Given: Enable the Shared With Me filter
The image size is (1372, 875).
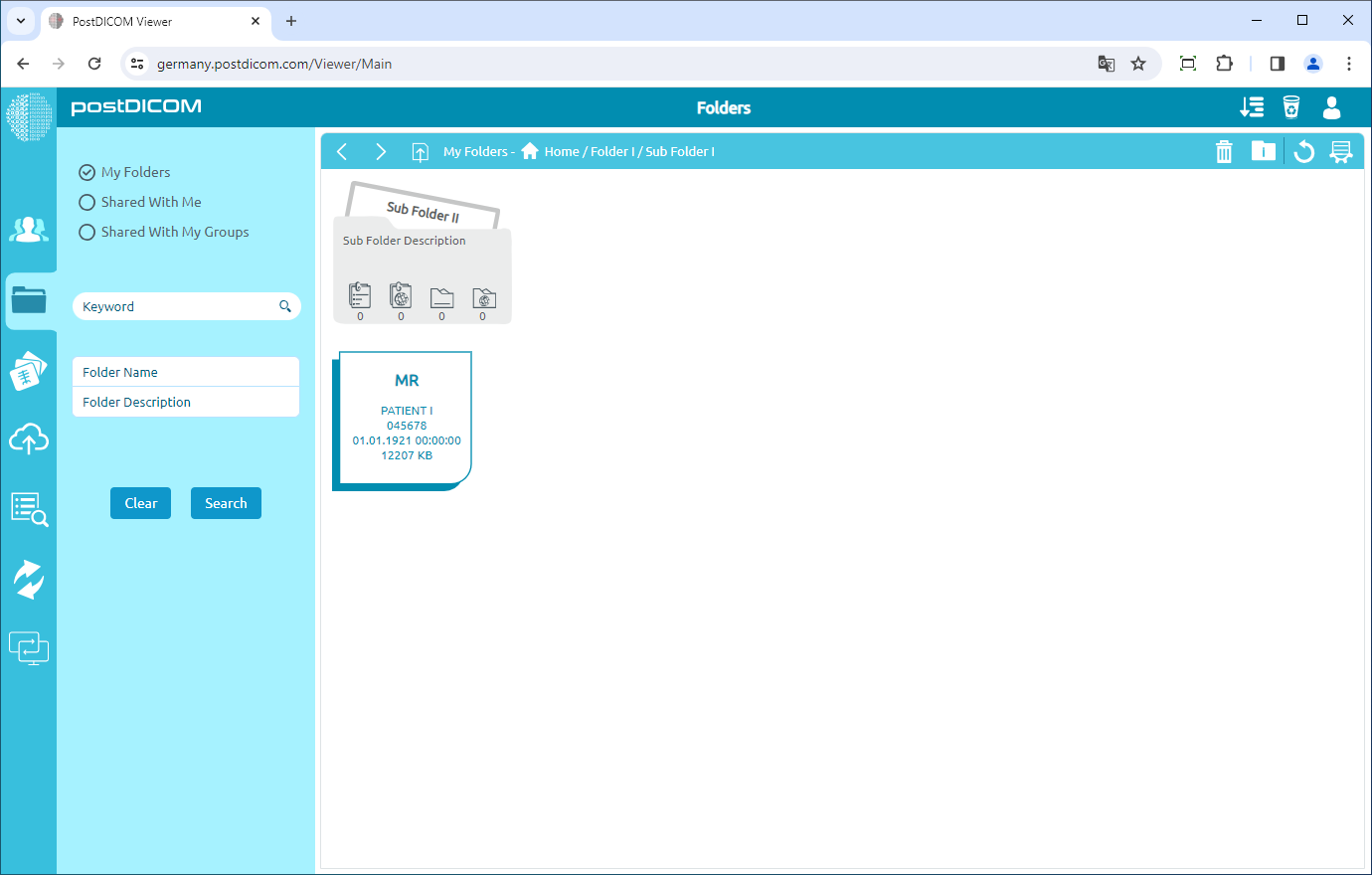Looking at the screenshot, I should (x=86, y=201).
